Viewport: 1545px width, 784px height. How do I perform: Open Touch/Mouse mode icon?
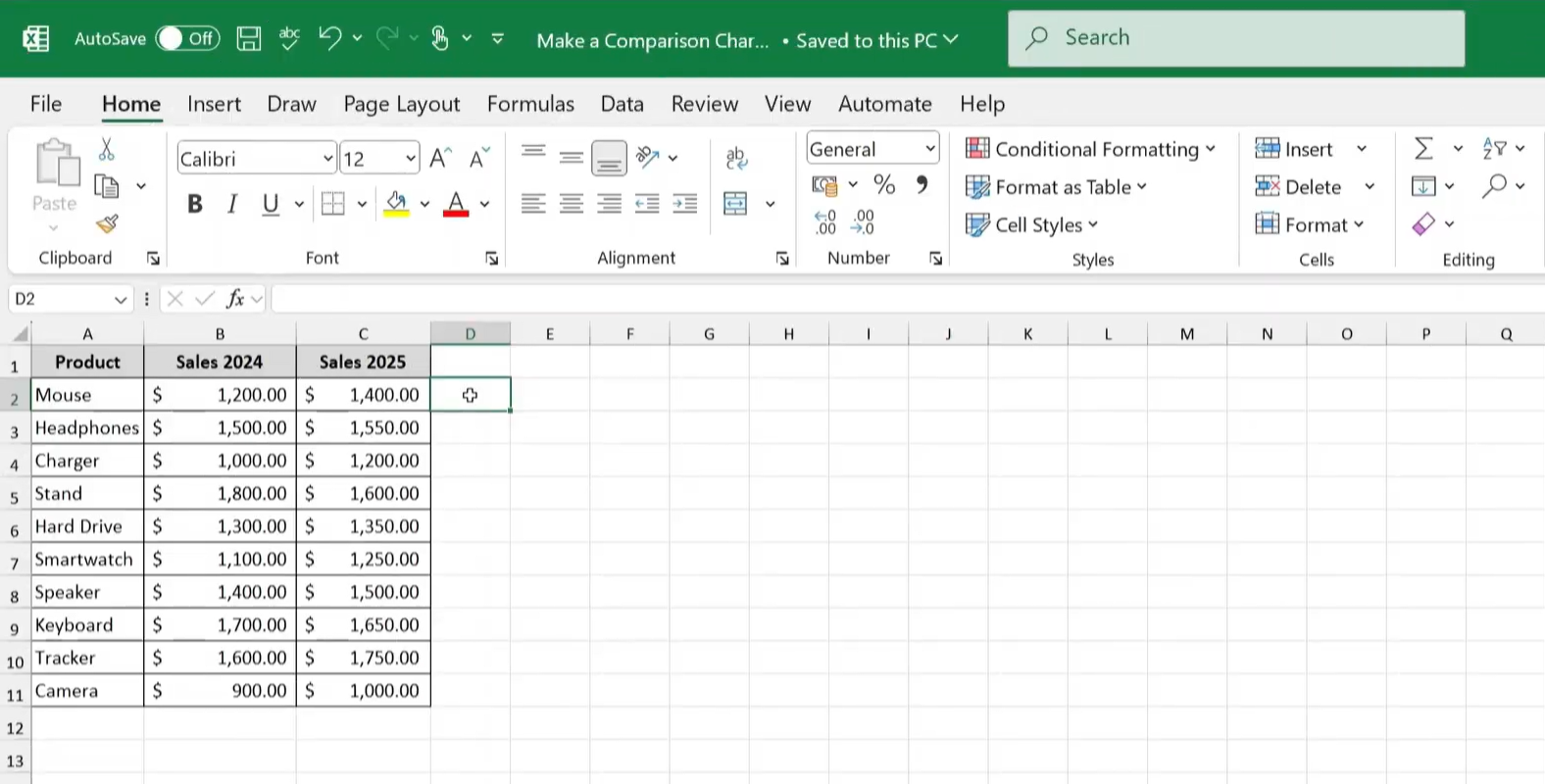point(440,38)
